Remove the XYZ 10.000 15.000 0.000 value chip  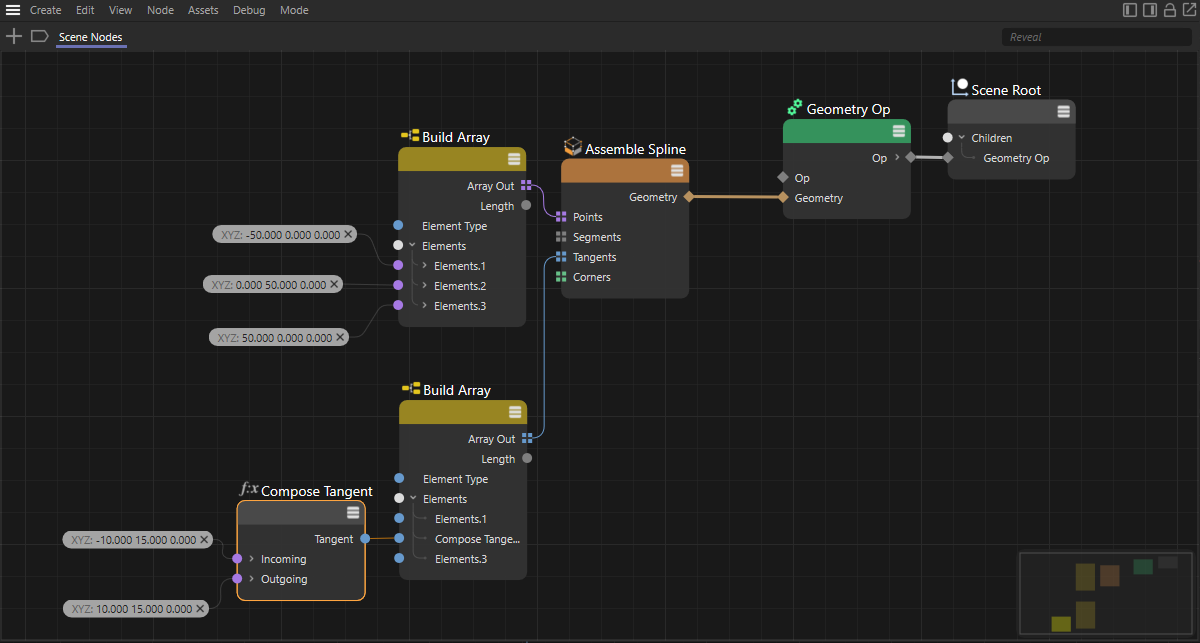click(200, 608)
